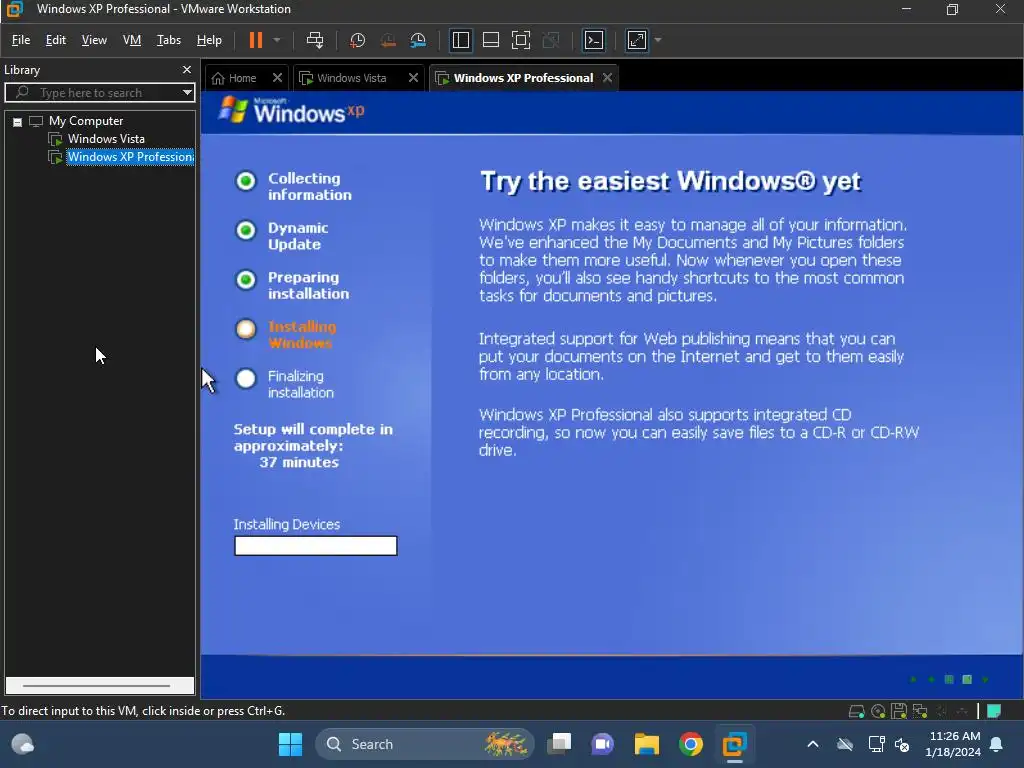Image resolution: width=1024 pixels, height=768 pixels.
Task: Take a snapshot of this virtual machine
Action: click(x=357, y=40)
